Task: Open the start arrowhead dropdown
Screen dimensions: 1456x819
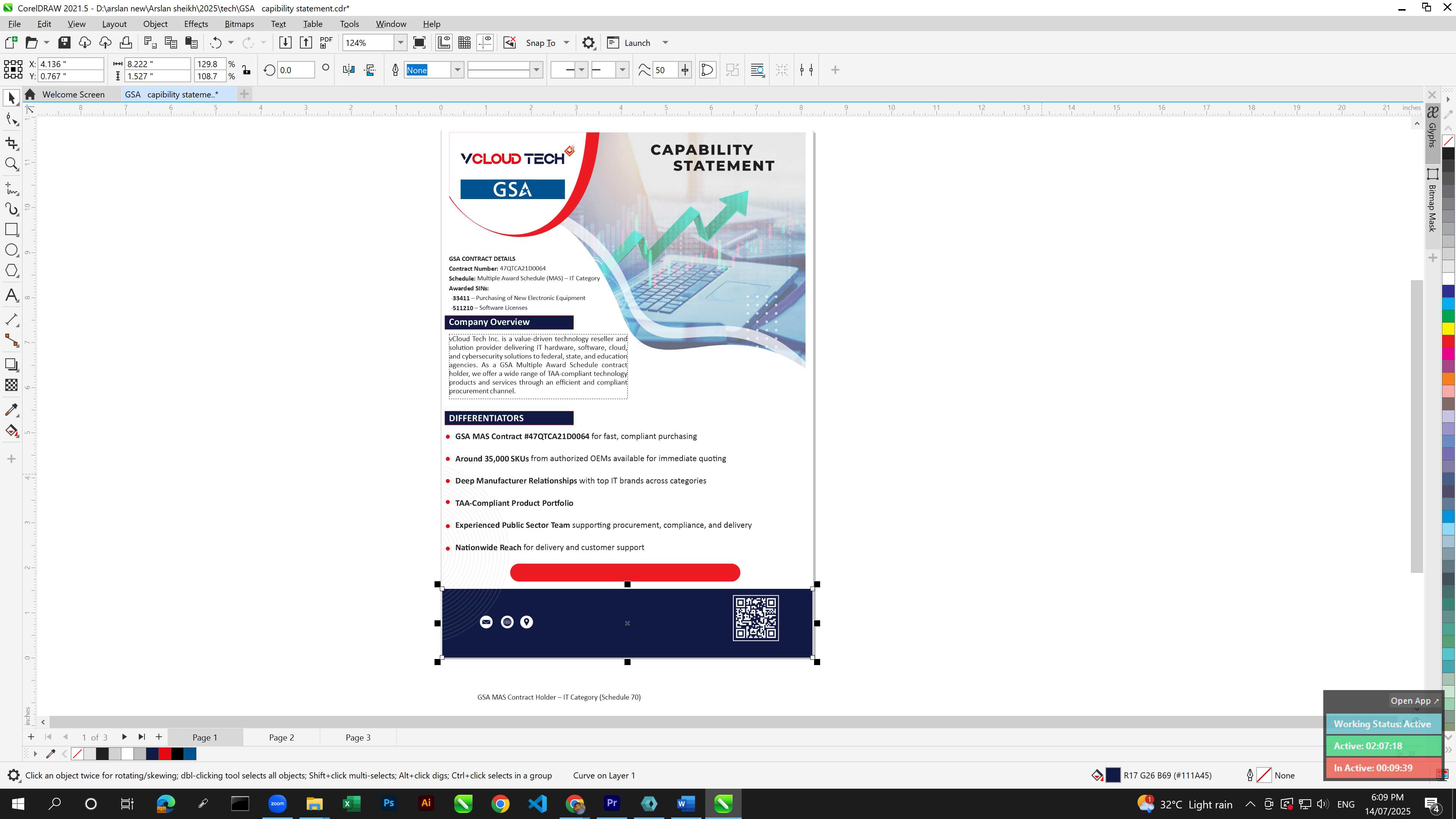Action: tap(581, 70)
